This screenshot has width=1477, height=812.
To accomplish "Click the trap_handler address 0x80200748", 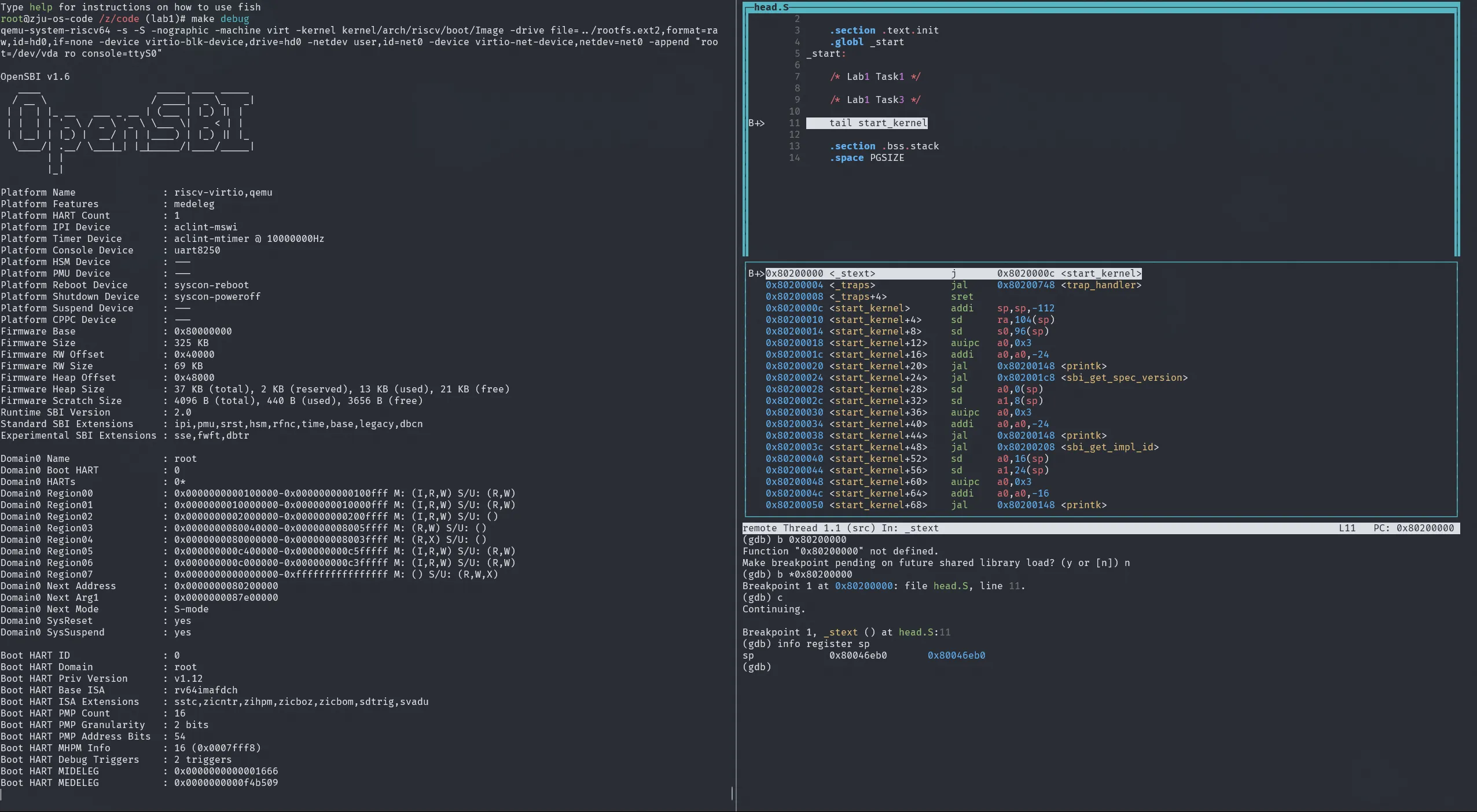I will click(1026, 285).
